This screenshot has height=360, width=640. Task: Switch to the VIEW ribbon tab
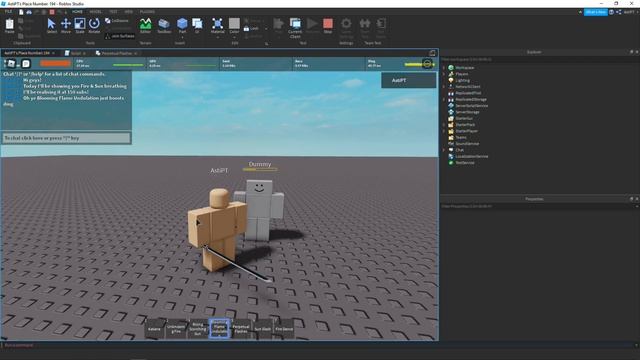(x=129, y=12)
